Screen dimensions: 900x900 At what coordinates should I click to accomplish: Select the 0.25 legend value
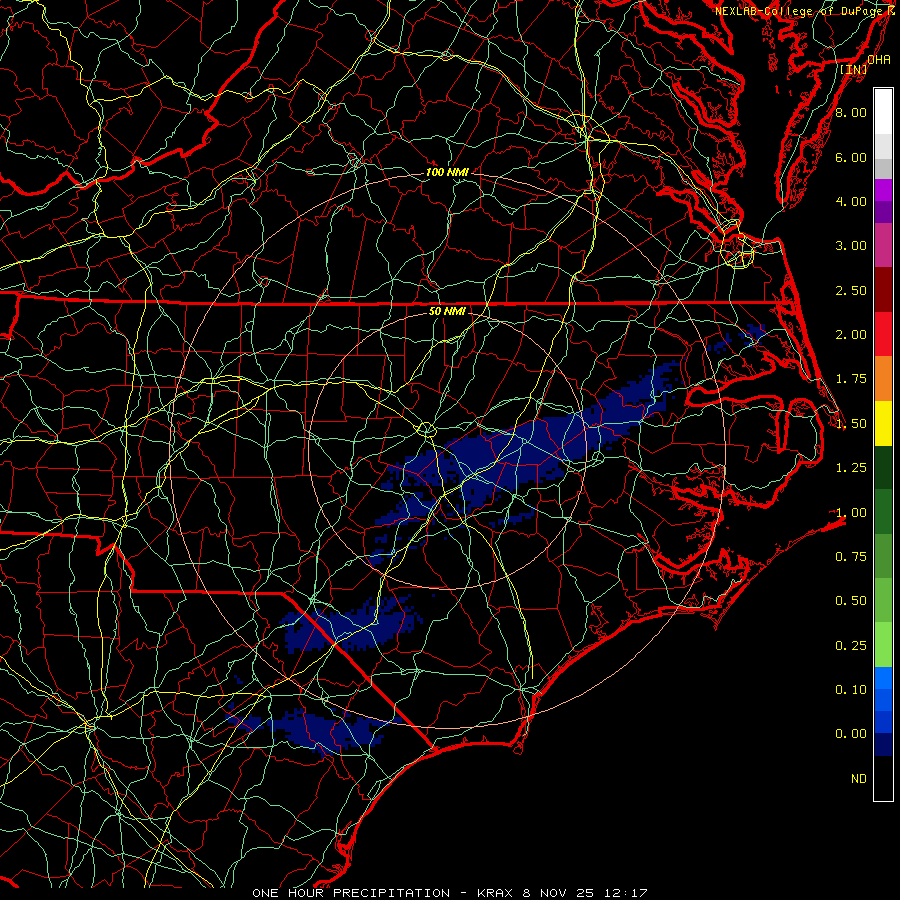[851, 646]
